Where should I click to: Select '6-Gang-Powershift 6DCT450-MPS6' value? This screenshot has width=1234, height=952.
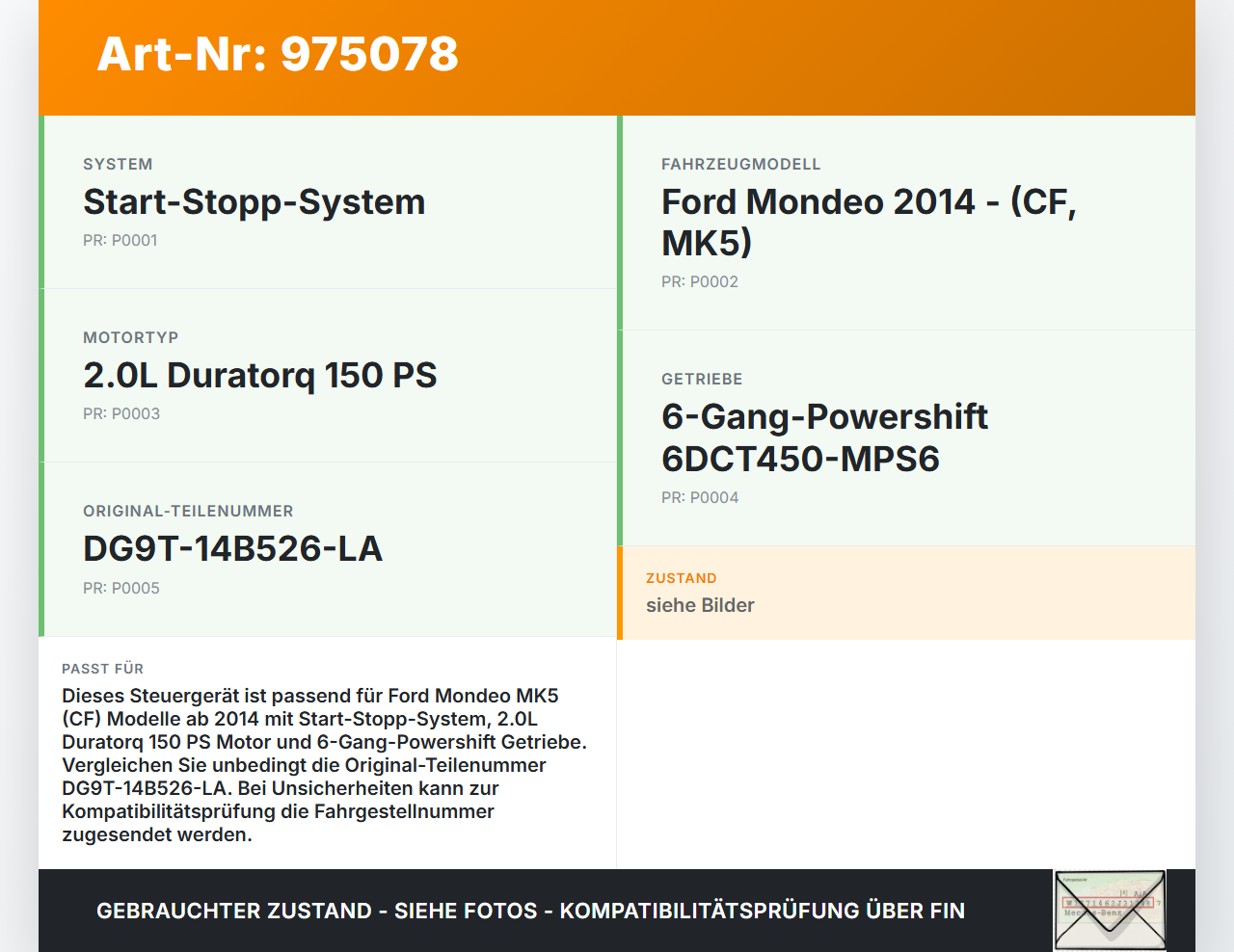point(825,437)
